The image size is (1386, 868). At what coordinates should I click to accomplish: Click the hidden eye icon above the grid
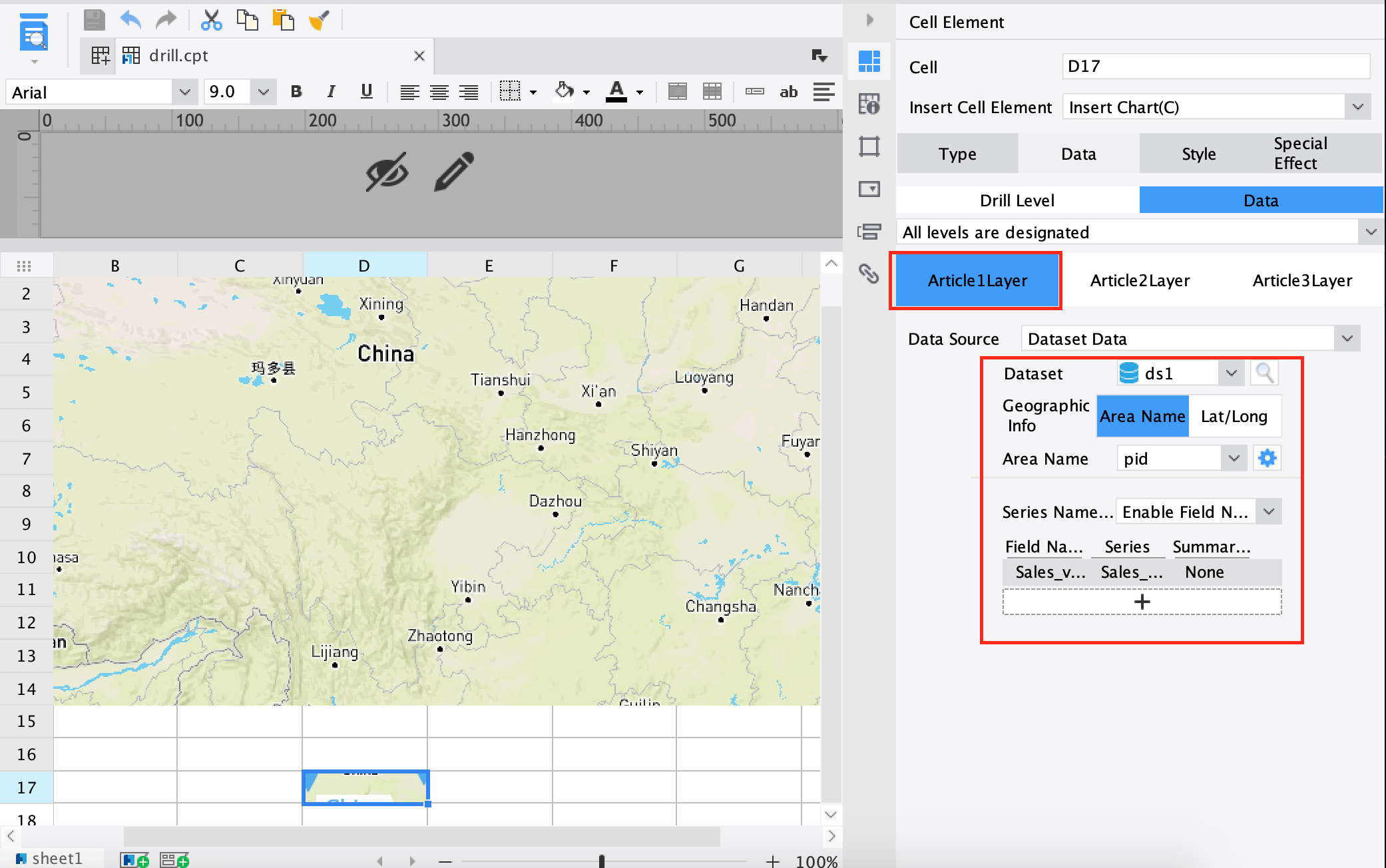[387, 172]
